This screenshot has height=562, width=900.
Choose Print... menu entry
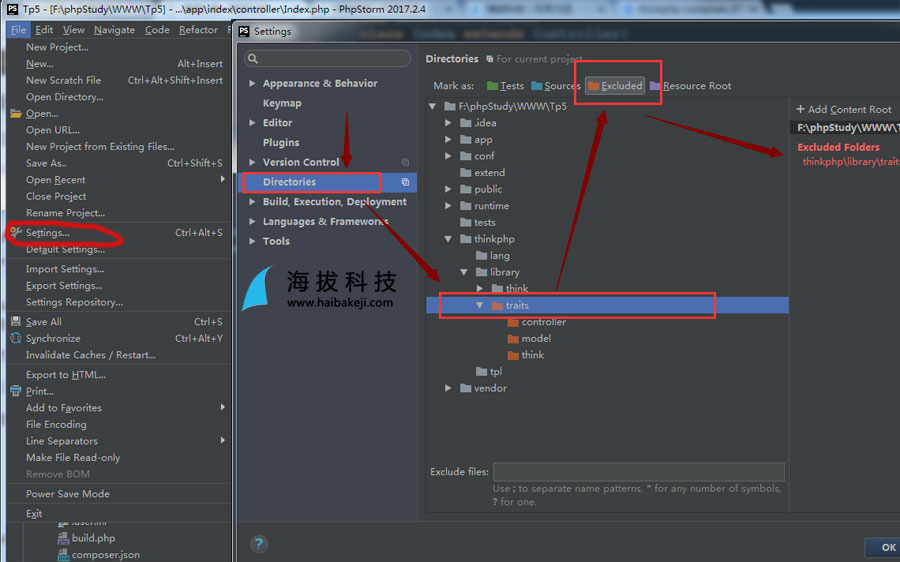119,392
